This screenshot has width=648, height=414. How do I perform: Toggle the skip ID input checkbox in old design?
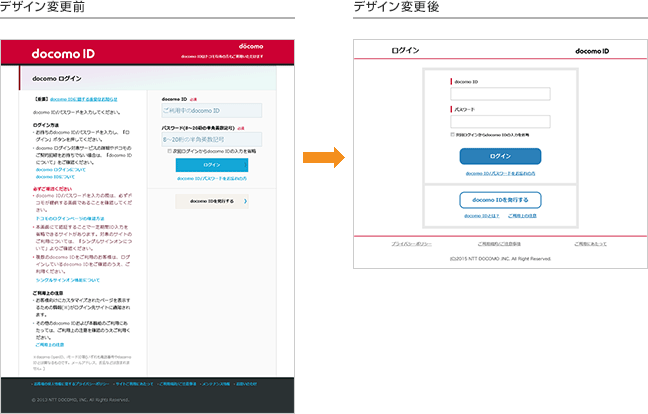click(170, 151)
